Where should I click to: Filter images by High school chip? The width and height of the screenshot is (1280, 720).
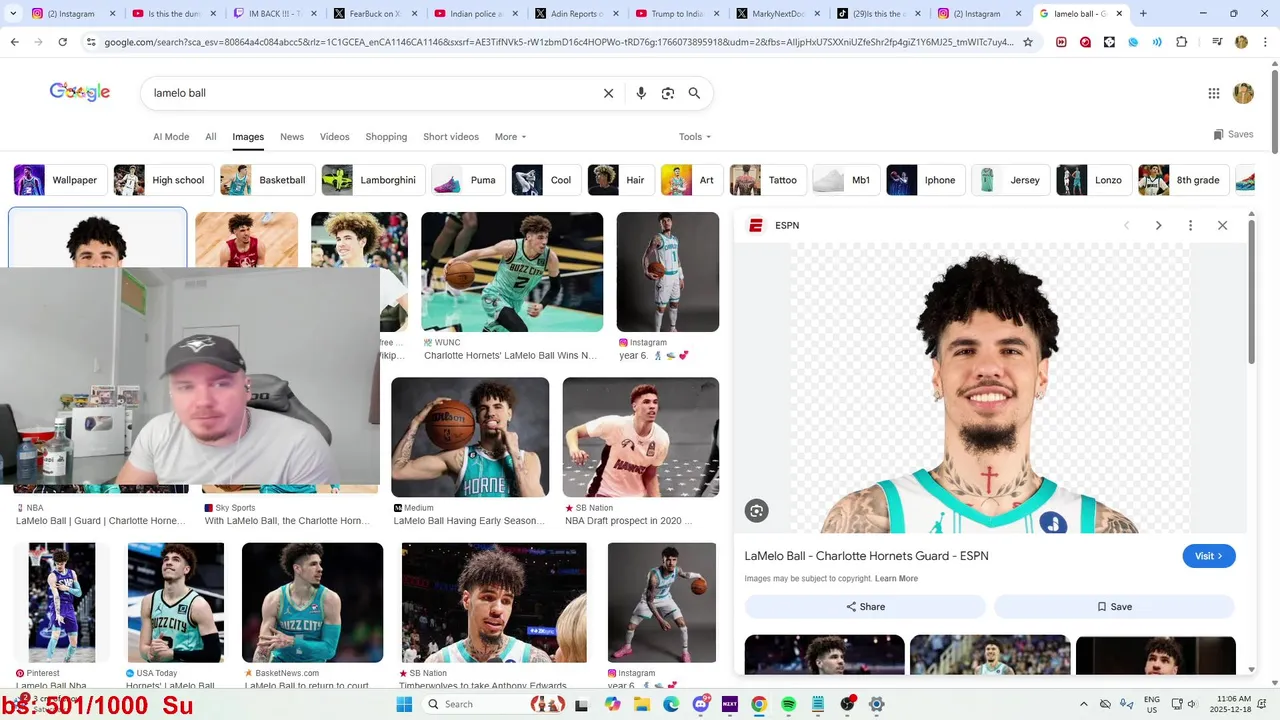coord(163,180)
